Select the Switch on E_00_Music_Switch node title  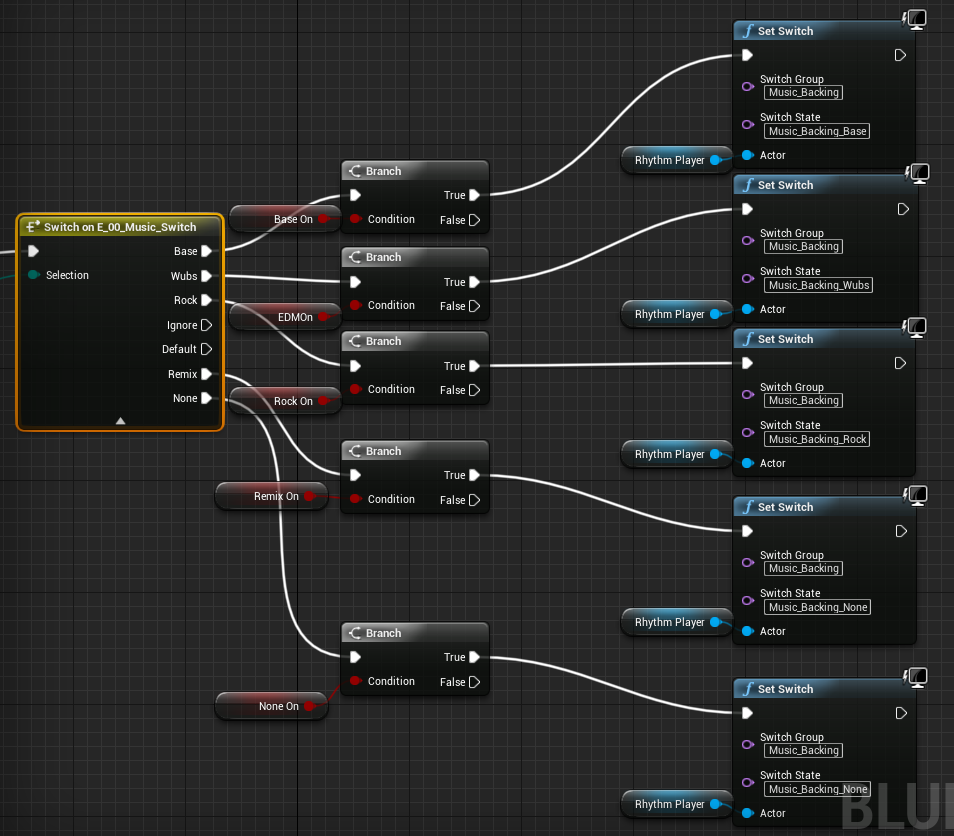(120, 227)
